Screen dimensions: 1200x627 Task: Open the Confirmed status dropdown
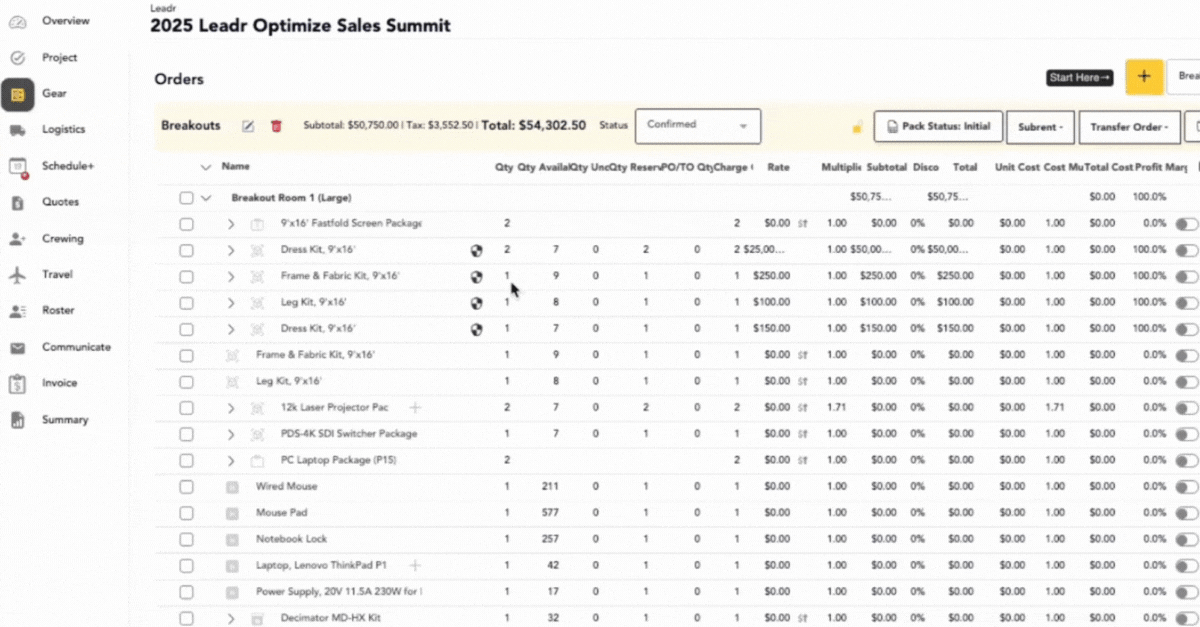[x=697, y=126]
